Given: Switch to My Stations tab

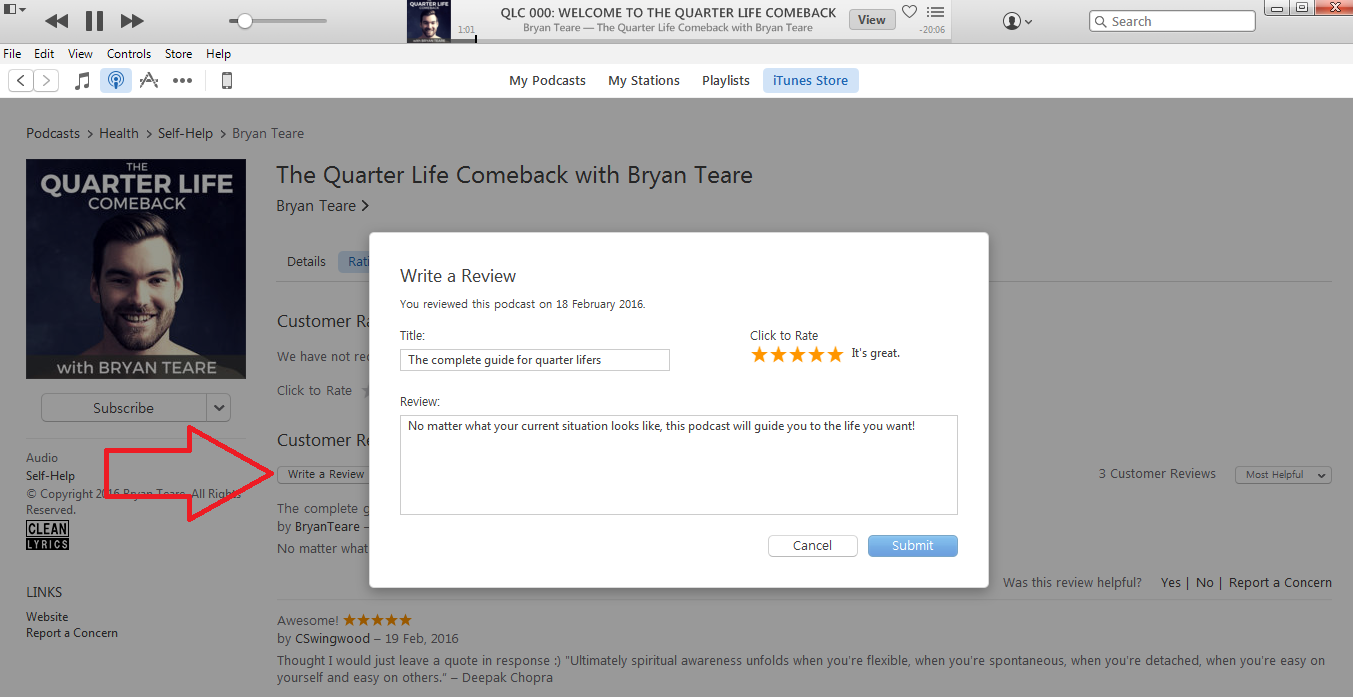Looking at the screenshot, I should point(644,81).
